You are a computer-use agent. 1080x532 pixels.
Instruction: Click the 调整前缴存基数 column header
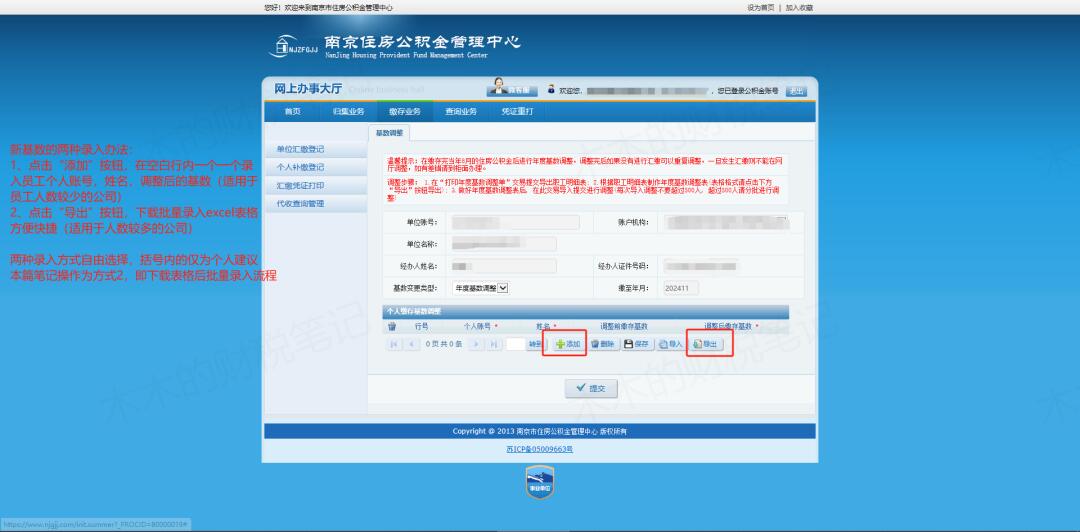click(x=624, y=326)
